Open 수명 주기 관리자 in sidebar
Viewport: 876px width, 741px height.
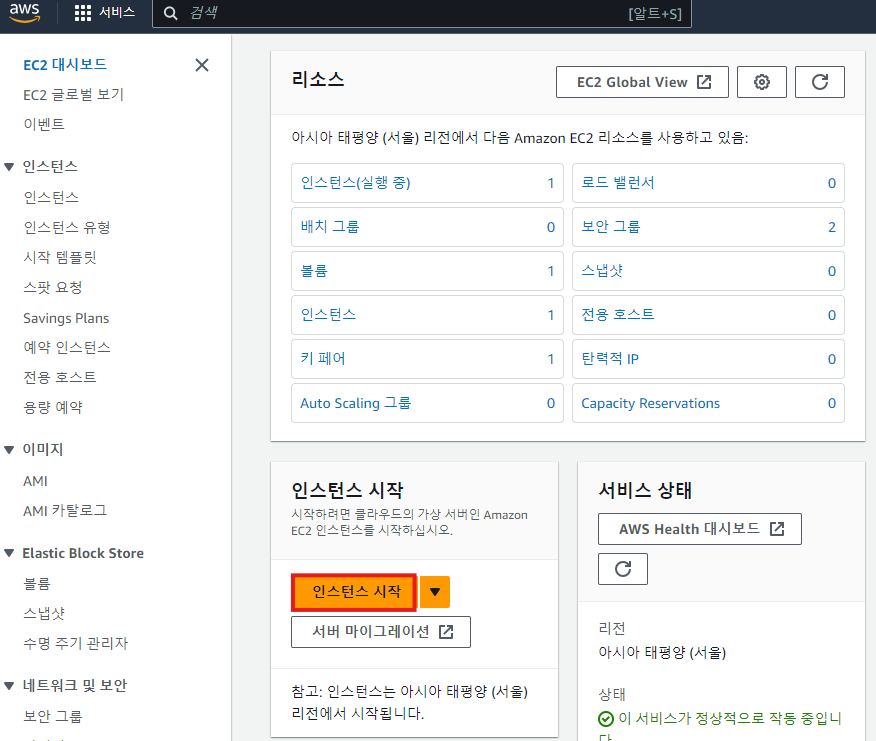click(75, 643)
